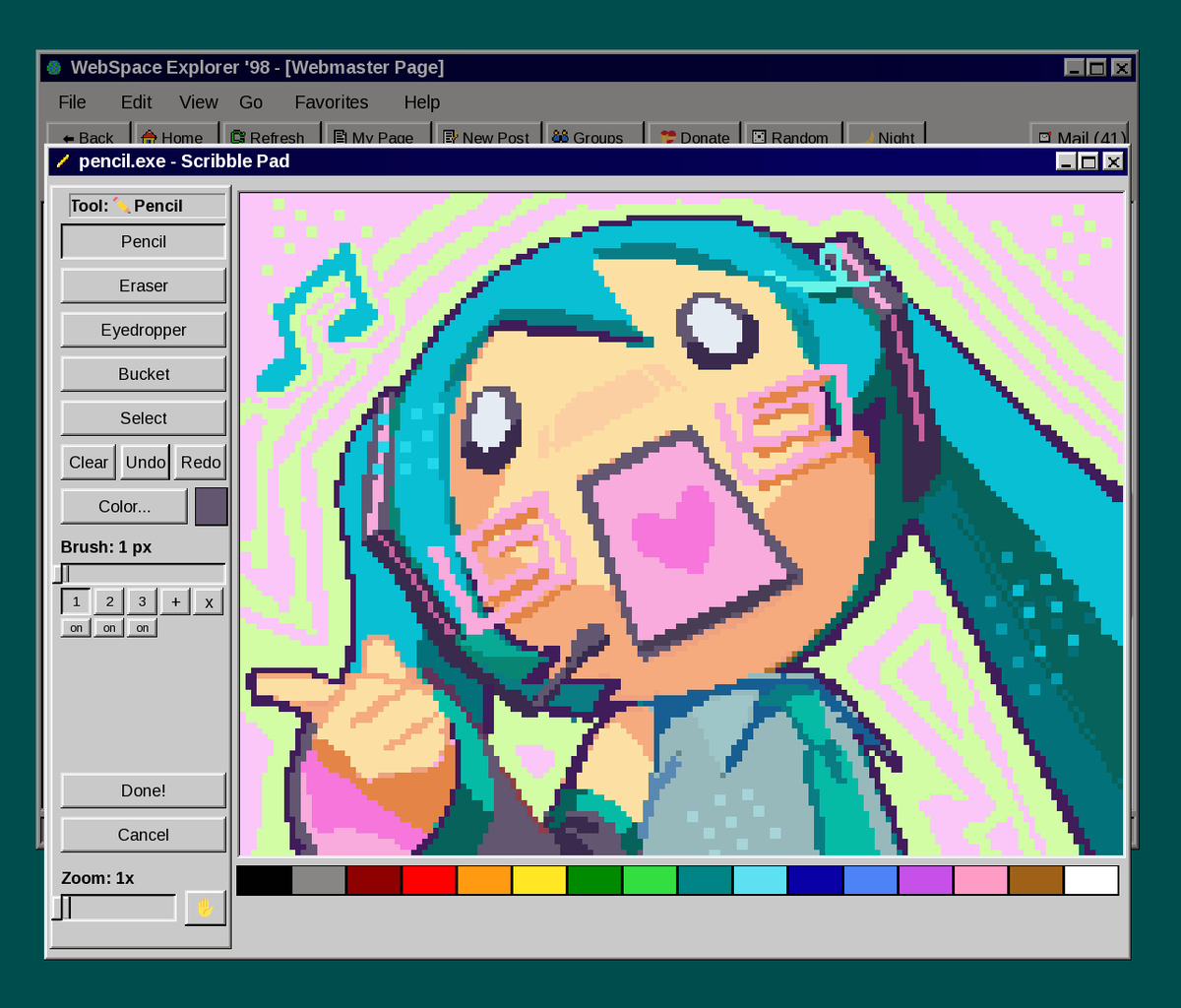Click the current color preview swatch
Image resolution: width=1181 pixels, height=1008 pixels.
212,506
